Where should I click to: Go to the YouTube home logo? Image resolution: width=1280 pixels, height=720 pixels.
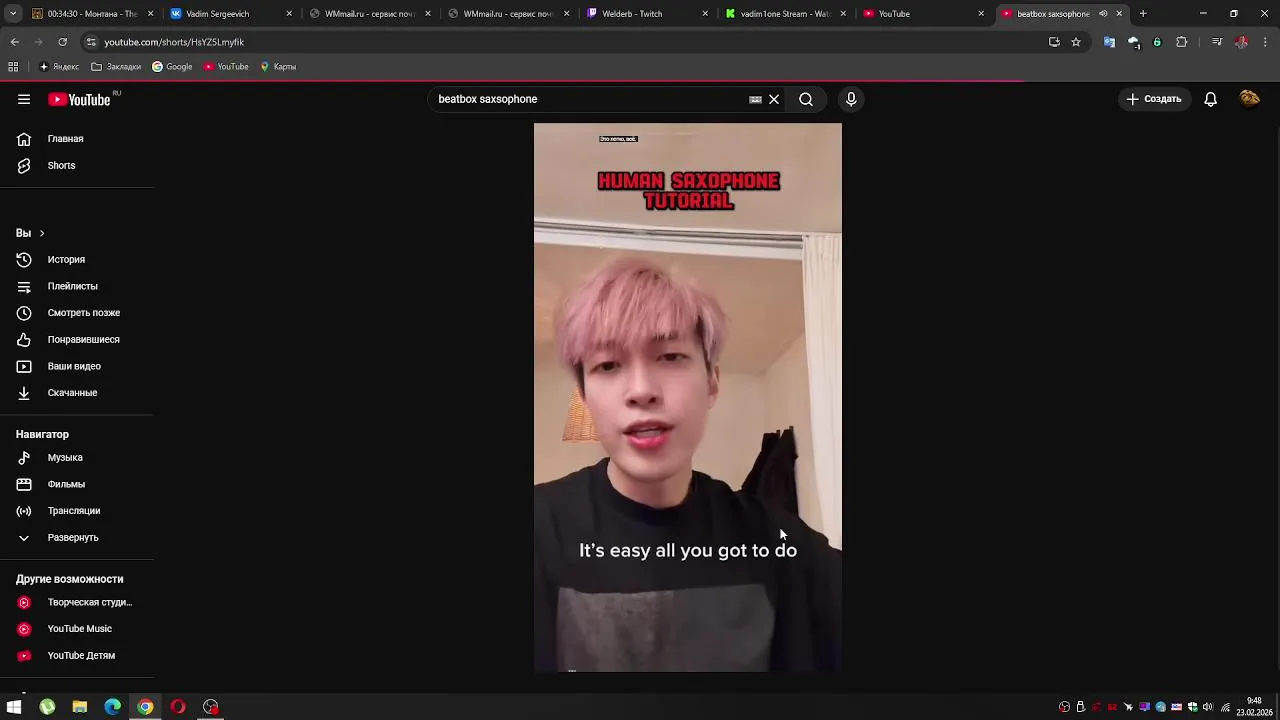[79, 99]
